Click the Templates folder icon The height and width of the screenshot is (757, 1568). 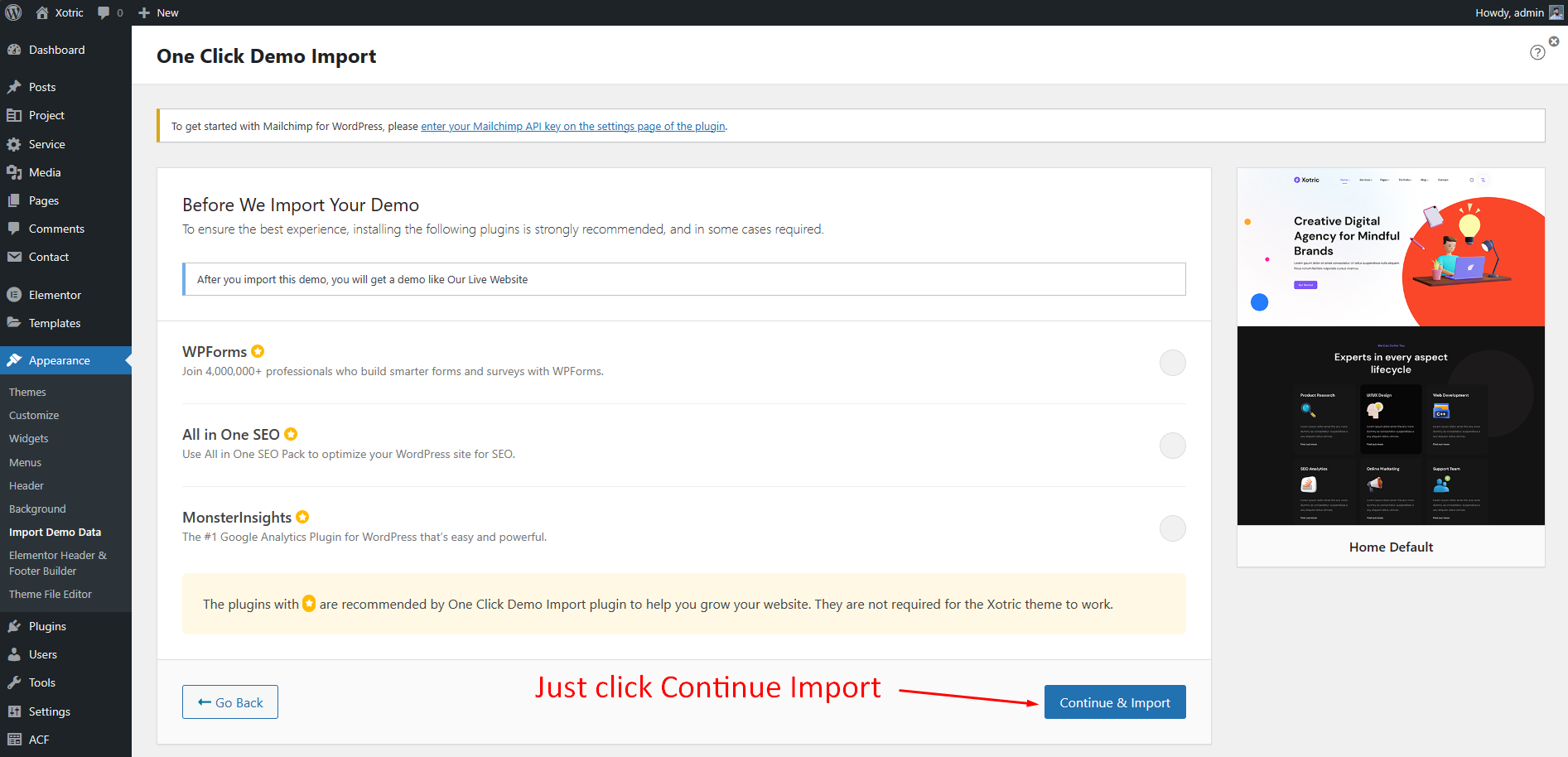tap(14, 323)
